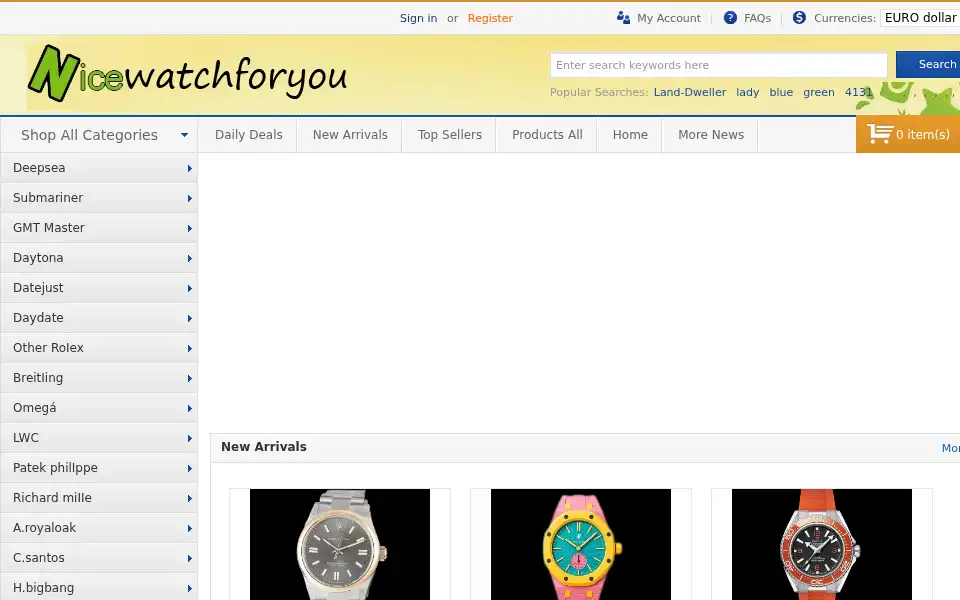Focus the search keywords input field
Viewport: 960px width, 600px height.
718,65
